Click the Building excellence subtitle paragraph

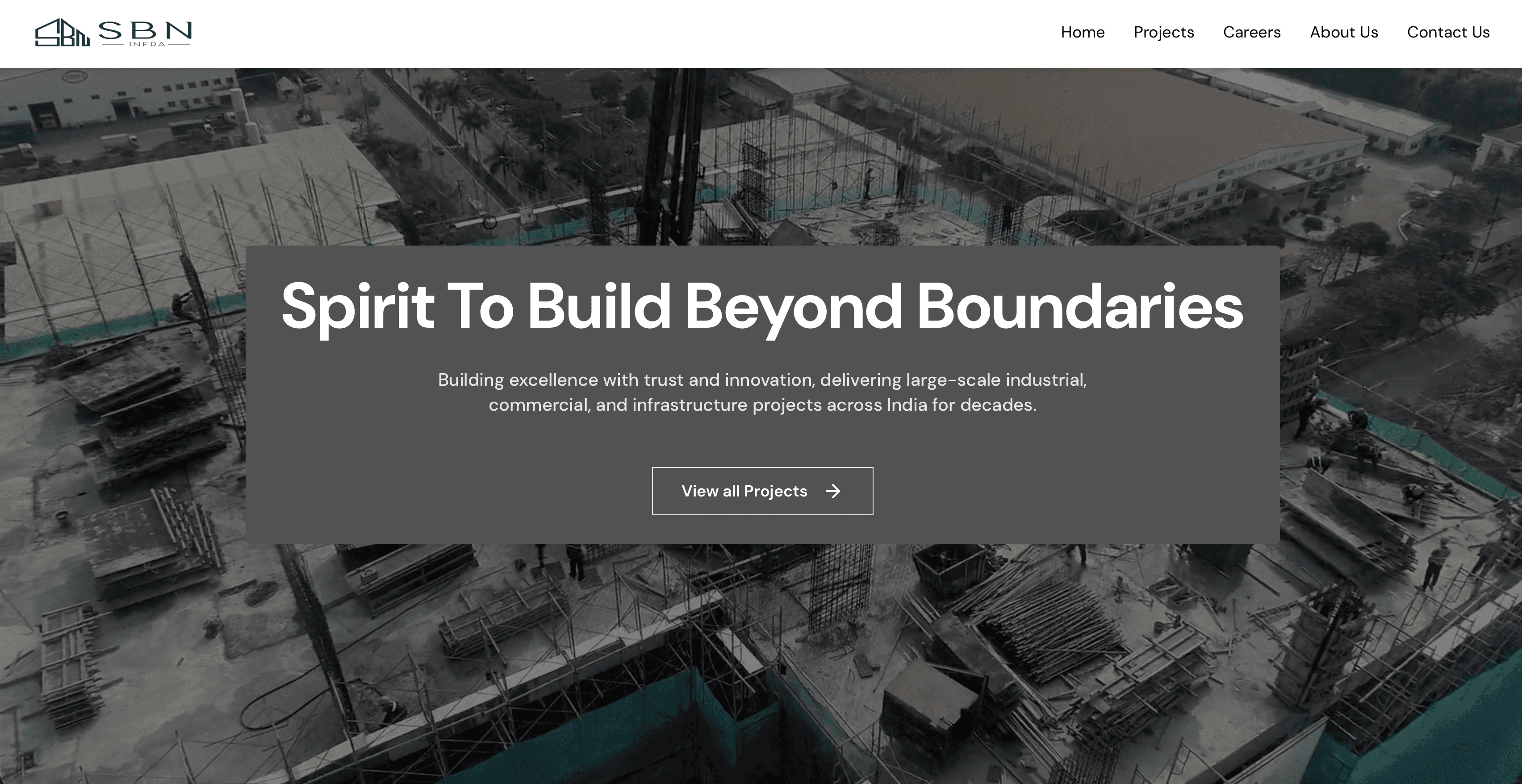(x=762, y=392)
